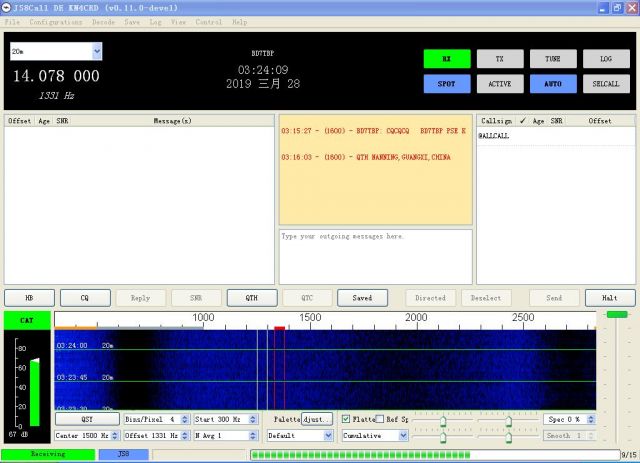Expand the Cumulative spectrum dropdown
The image size is (640, 463).
(403, 436)
